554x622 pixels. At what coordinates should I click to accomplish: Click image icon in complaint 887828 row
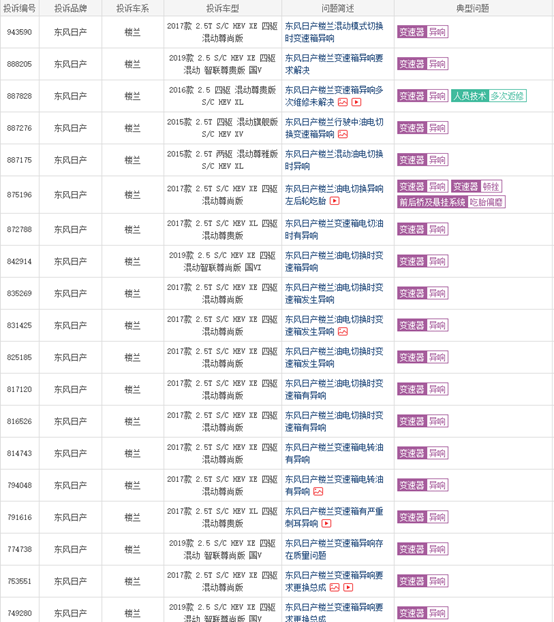[x=343, y=102]
